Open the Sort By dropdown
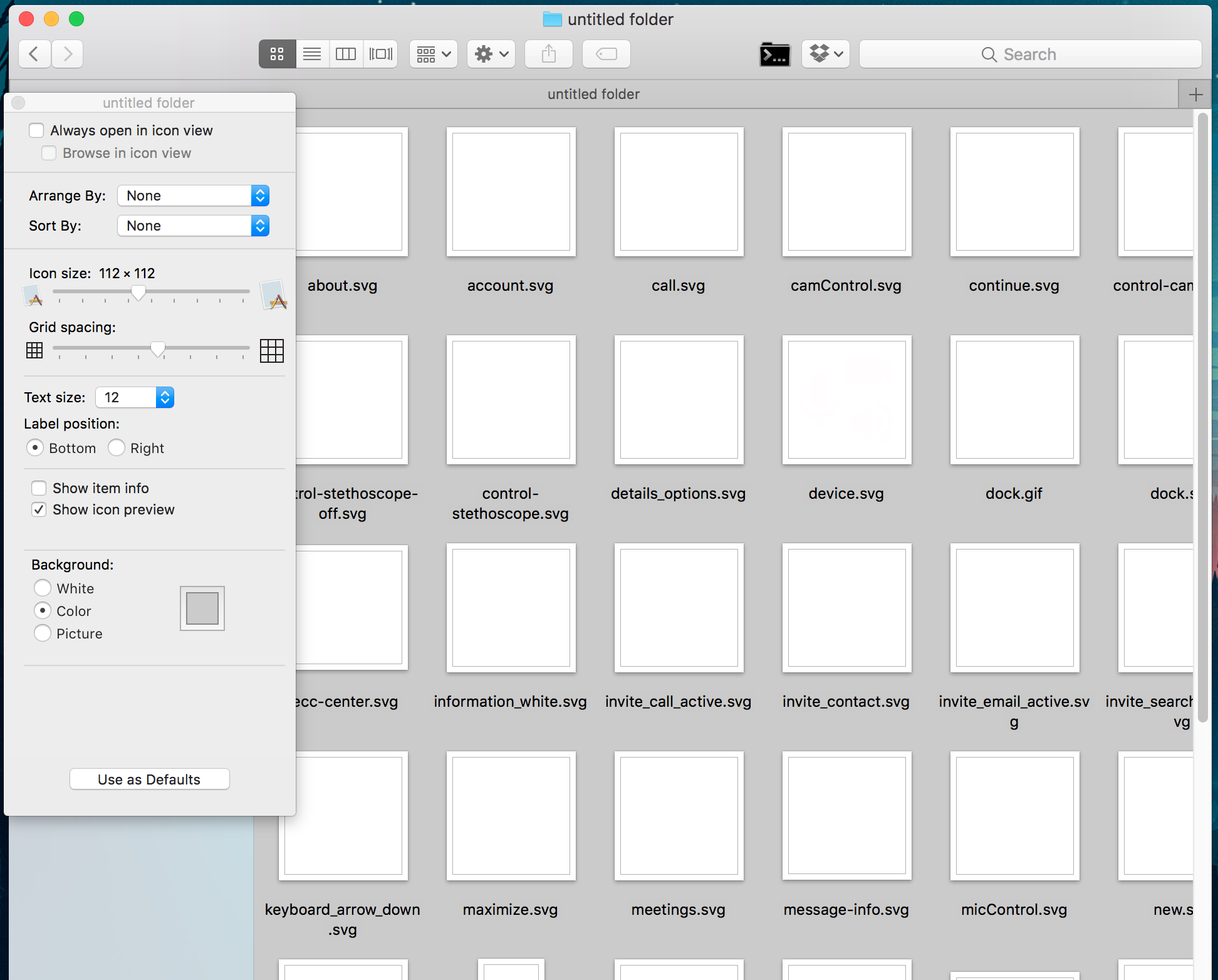Image resolution: width=1218 pixels, height=980 pixels. point(193,226)
